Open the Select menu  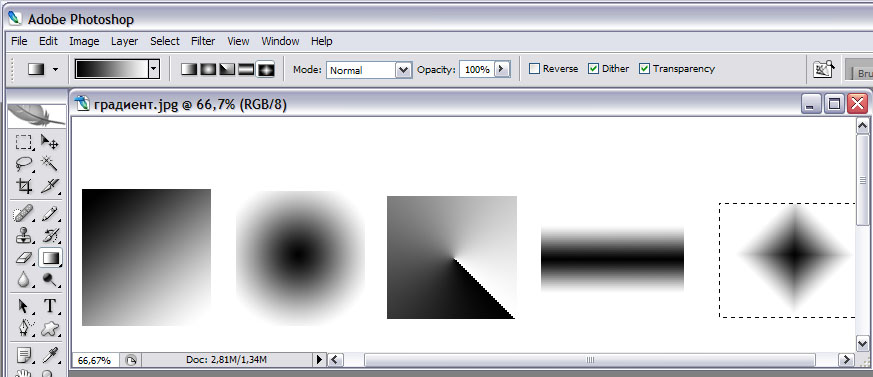[165, 41]
